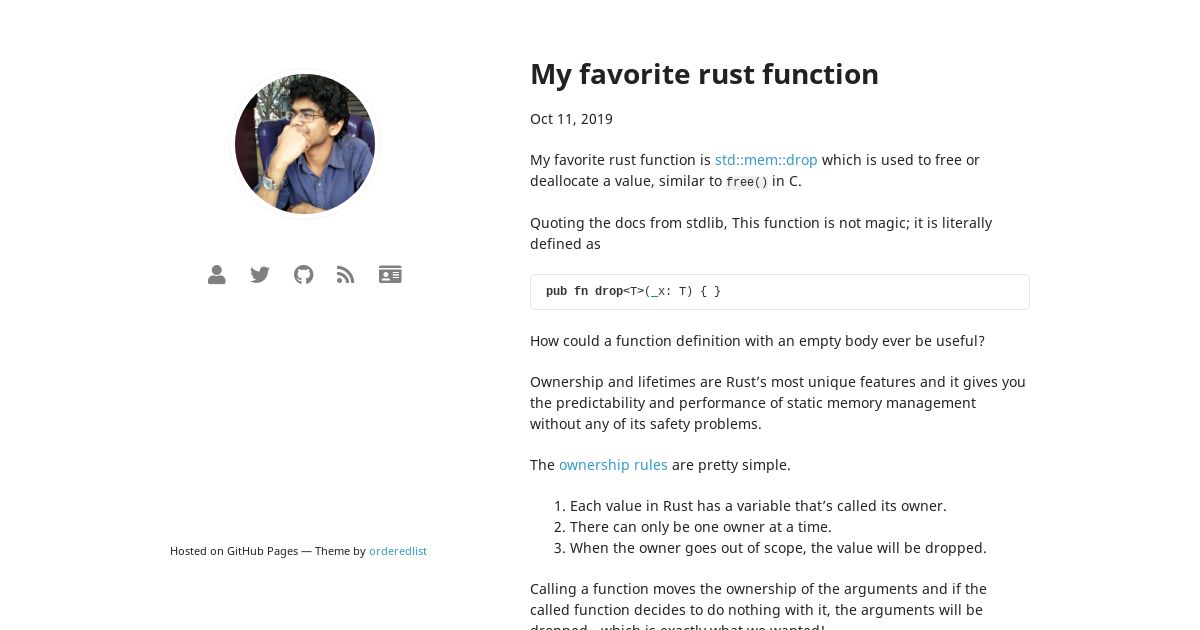Image resolution: width=1200 pixels, height=630 pixels.
Task: Select "There can only be one owner" item
Action: click(701, 527)
